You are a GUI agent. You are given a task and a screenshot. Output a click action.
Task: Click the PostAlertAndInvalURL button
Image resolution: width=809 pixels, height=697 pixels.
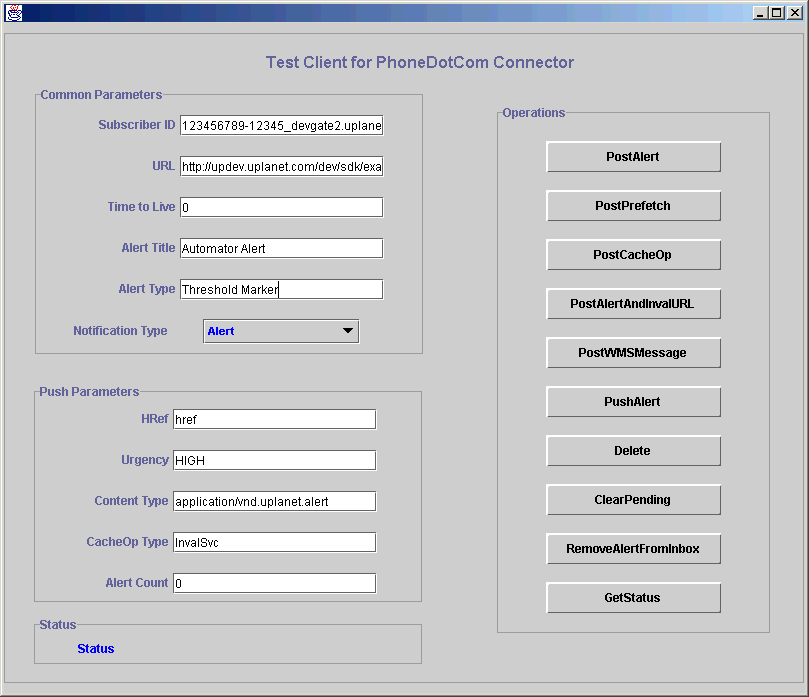633,303
